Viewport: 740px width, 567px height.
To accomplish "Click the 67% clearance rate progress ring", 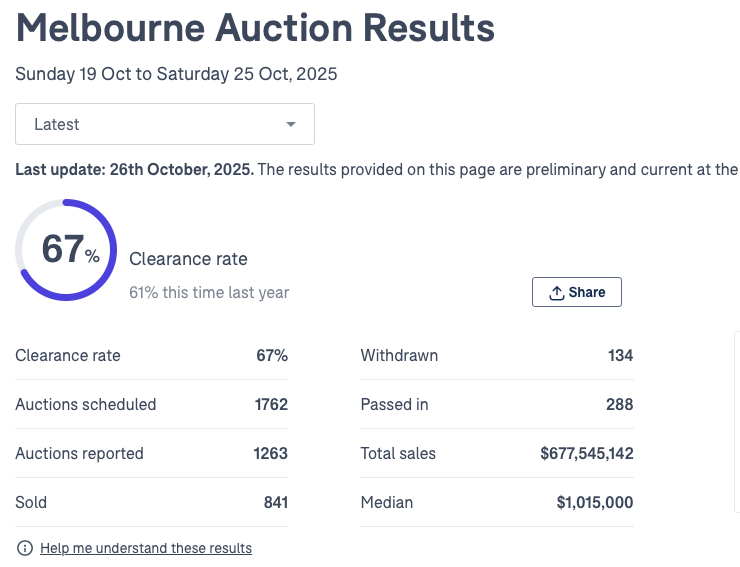I will (x=67, y=250).
